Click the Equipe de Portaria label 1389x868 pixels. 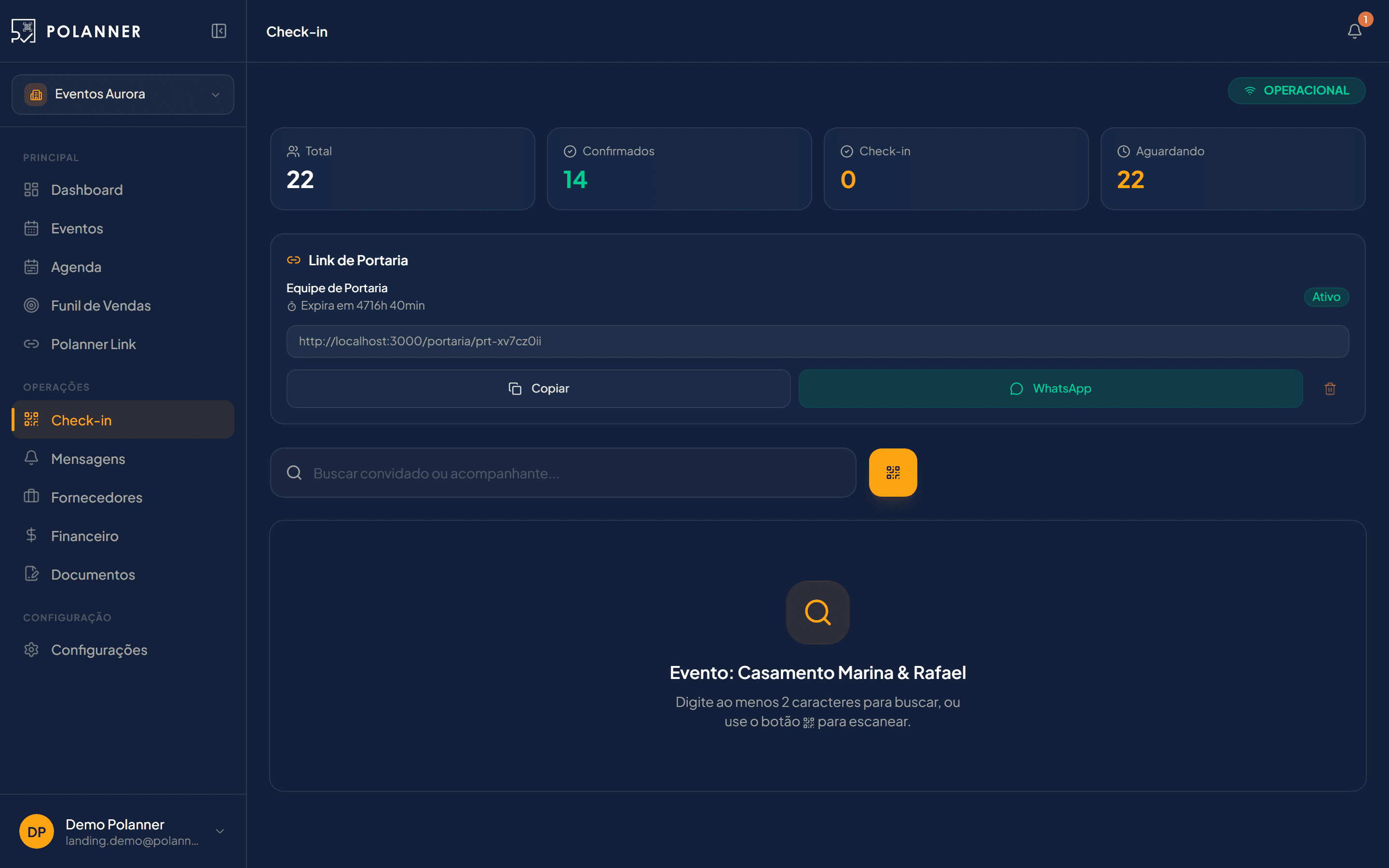click(x=337, y=288)
